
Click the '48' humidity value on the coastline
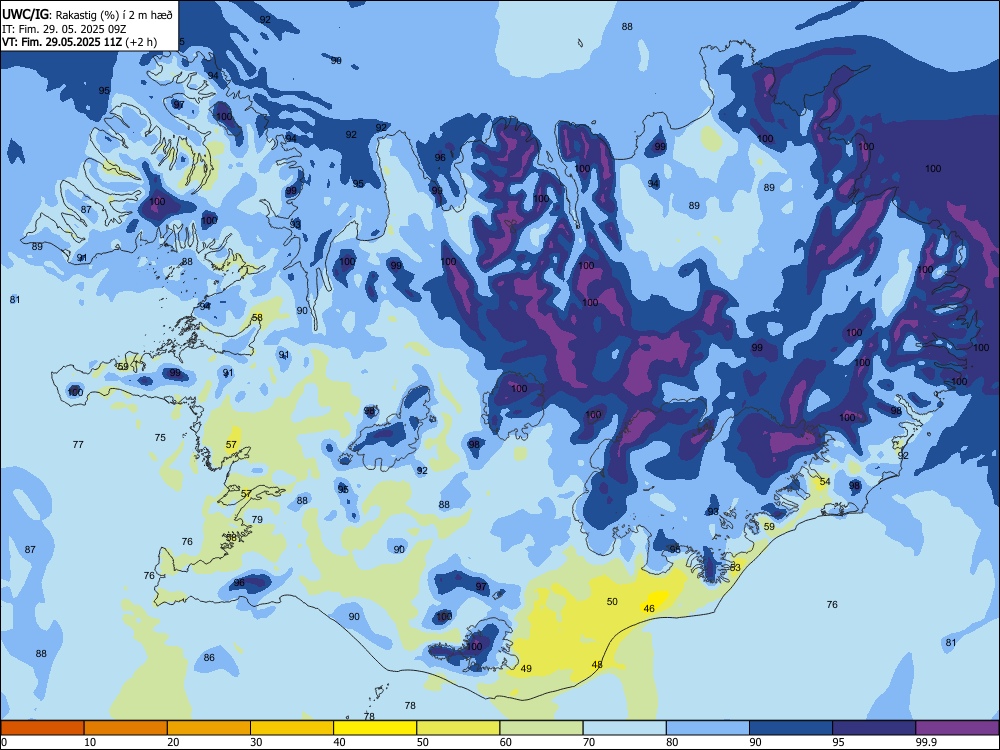coord(597,665)
